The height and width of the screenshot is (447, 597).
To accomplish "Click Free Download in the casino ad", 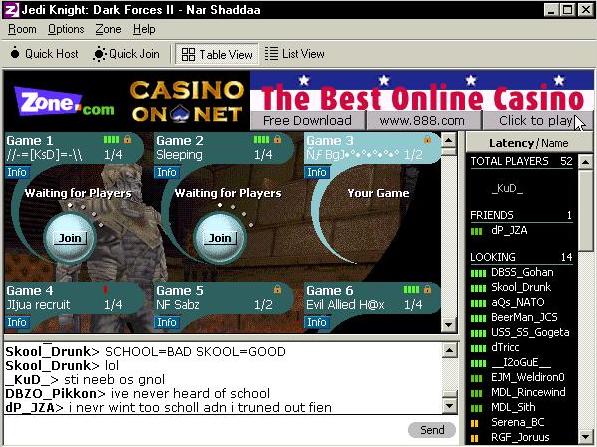I will (x=307, y=121).
